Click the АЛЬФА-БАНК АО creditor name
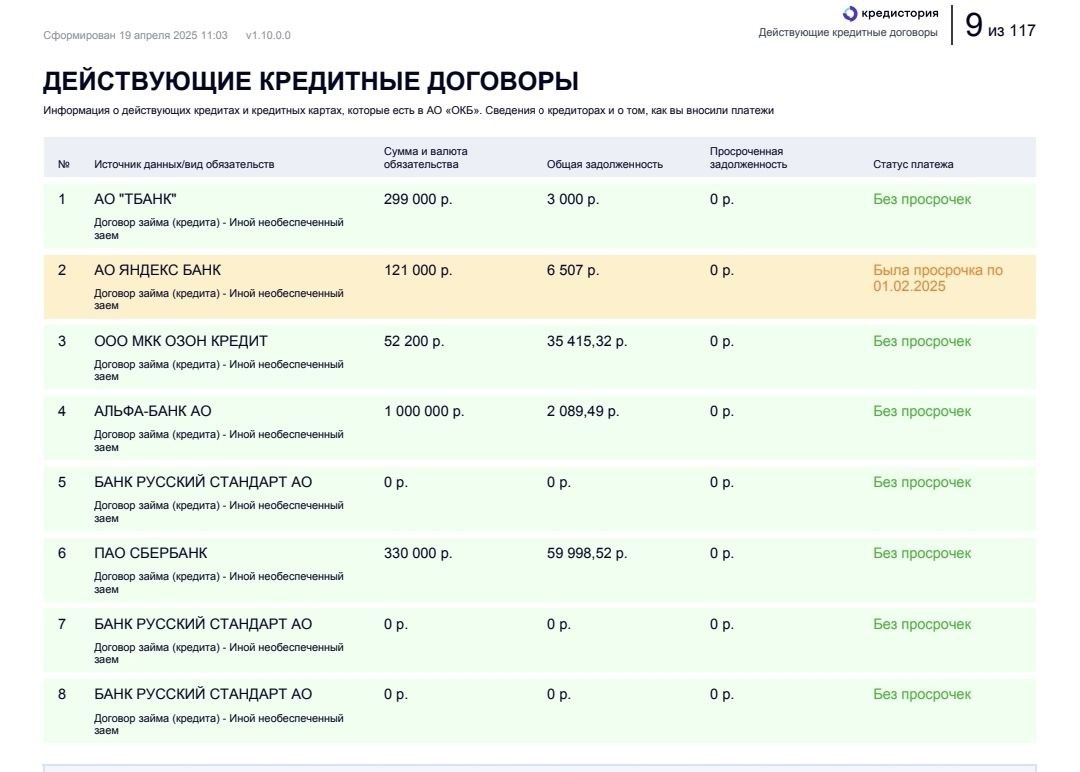This screenshot has height=772, width=1080. tap(152, 411)
